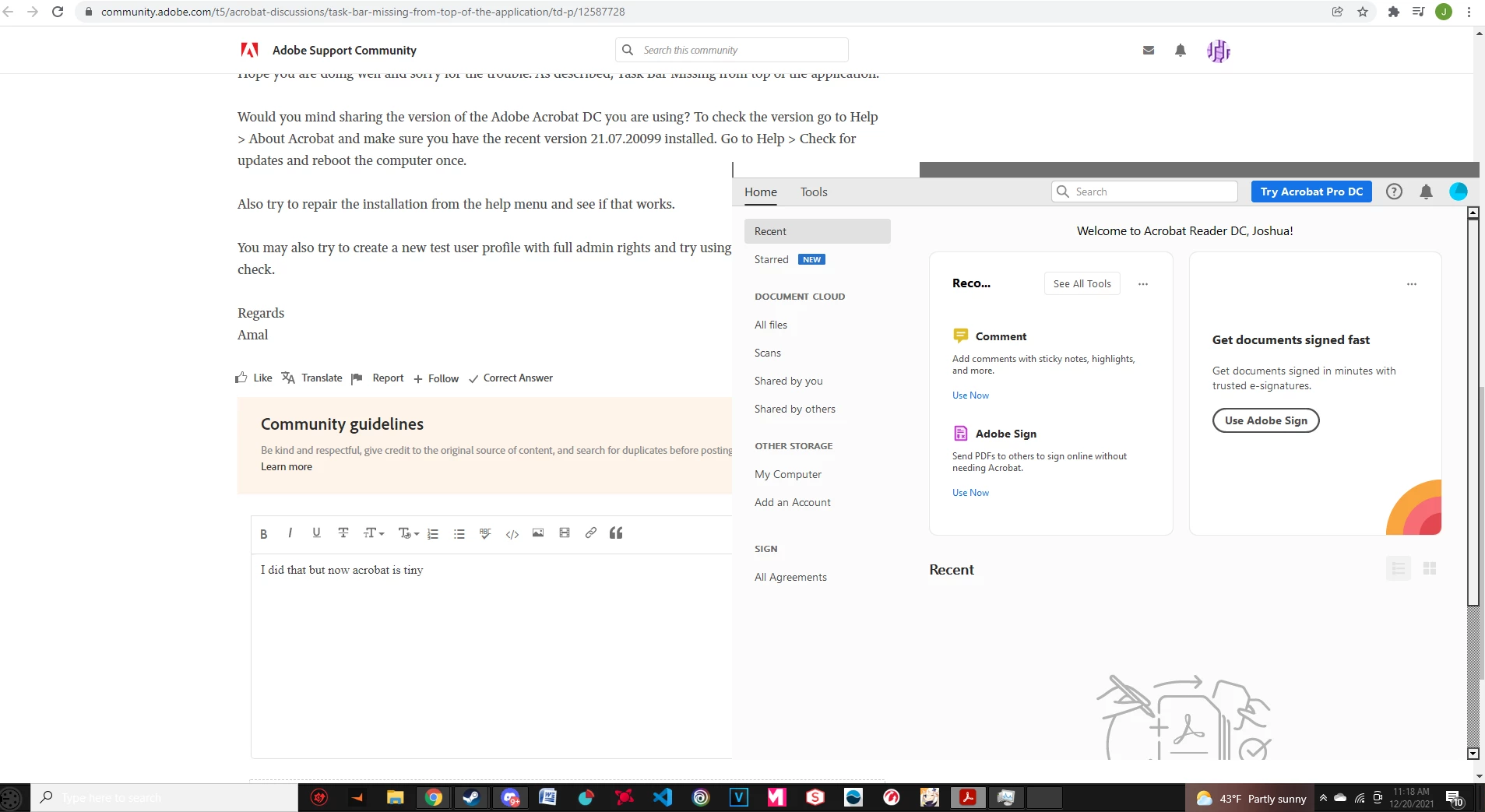The width and height of the screenshot is (1485, 812).
Task: Click the Adobe logo in the community header
Action: [x=249, y=50]
